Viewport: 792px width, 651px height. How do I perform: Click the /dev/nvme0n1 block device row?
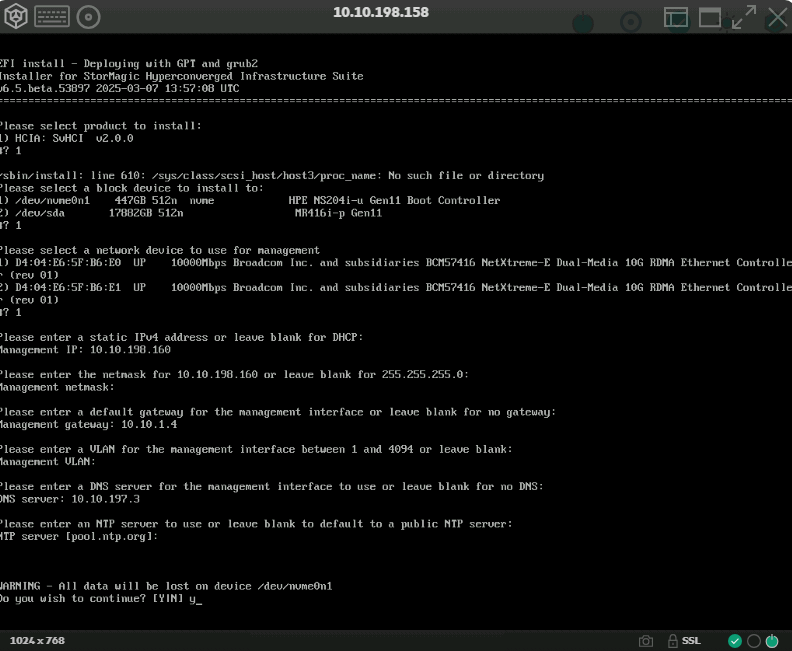pyautogui.click(x=250, y=201)
